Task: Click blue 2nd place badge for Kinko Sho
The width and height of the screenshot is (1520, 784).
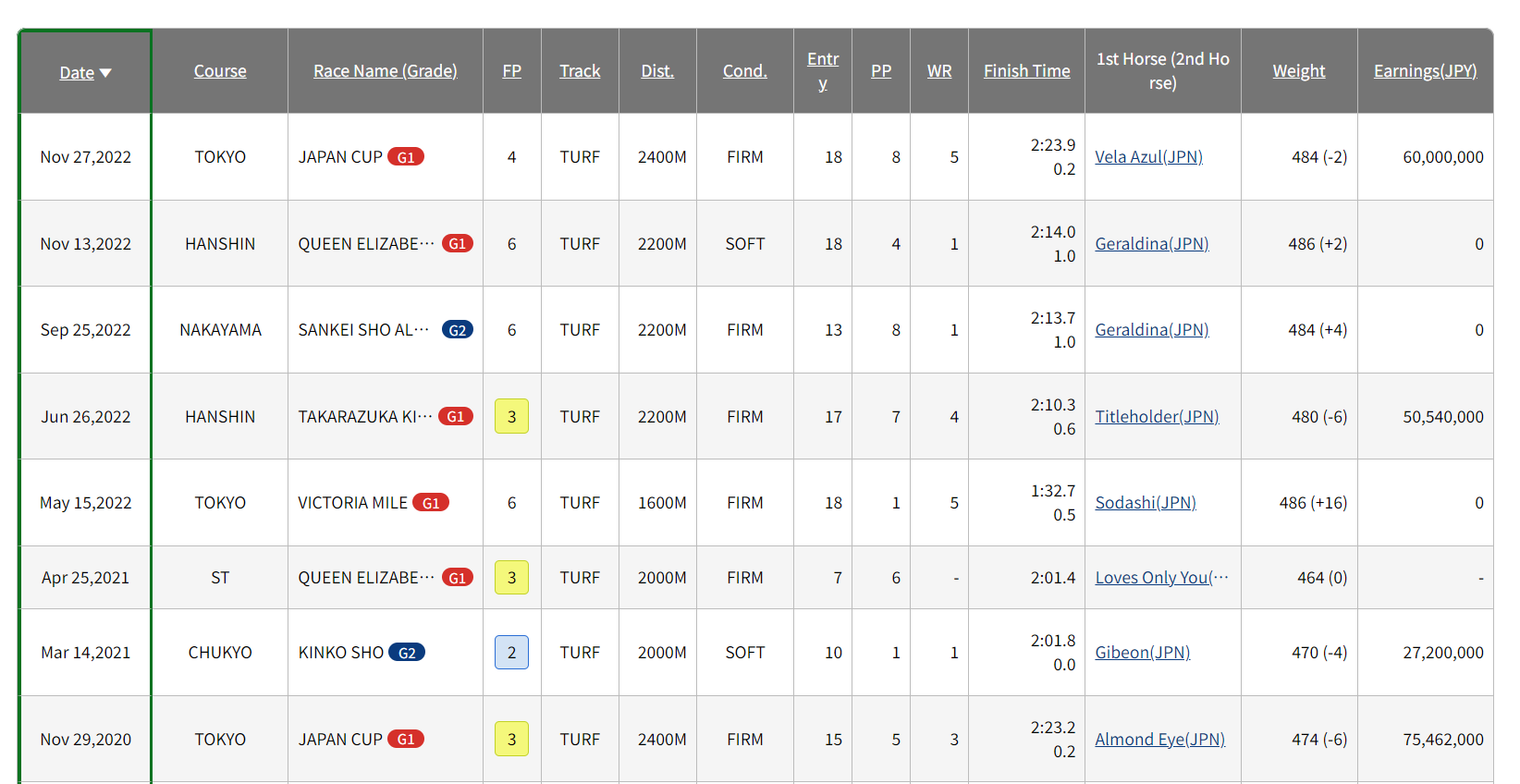Action: 512,653
